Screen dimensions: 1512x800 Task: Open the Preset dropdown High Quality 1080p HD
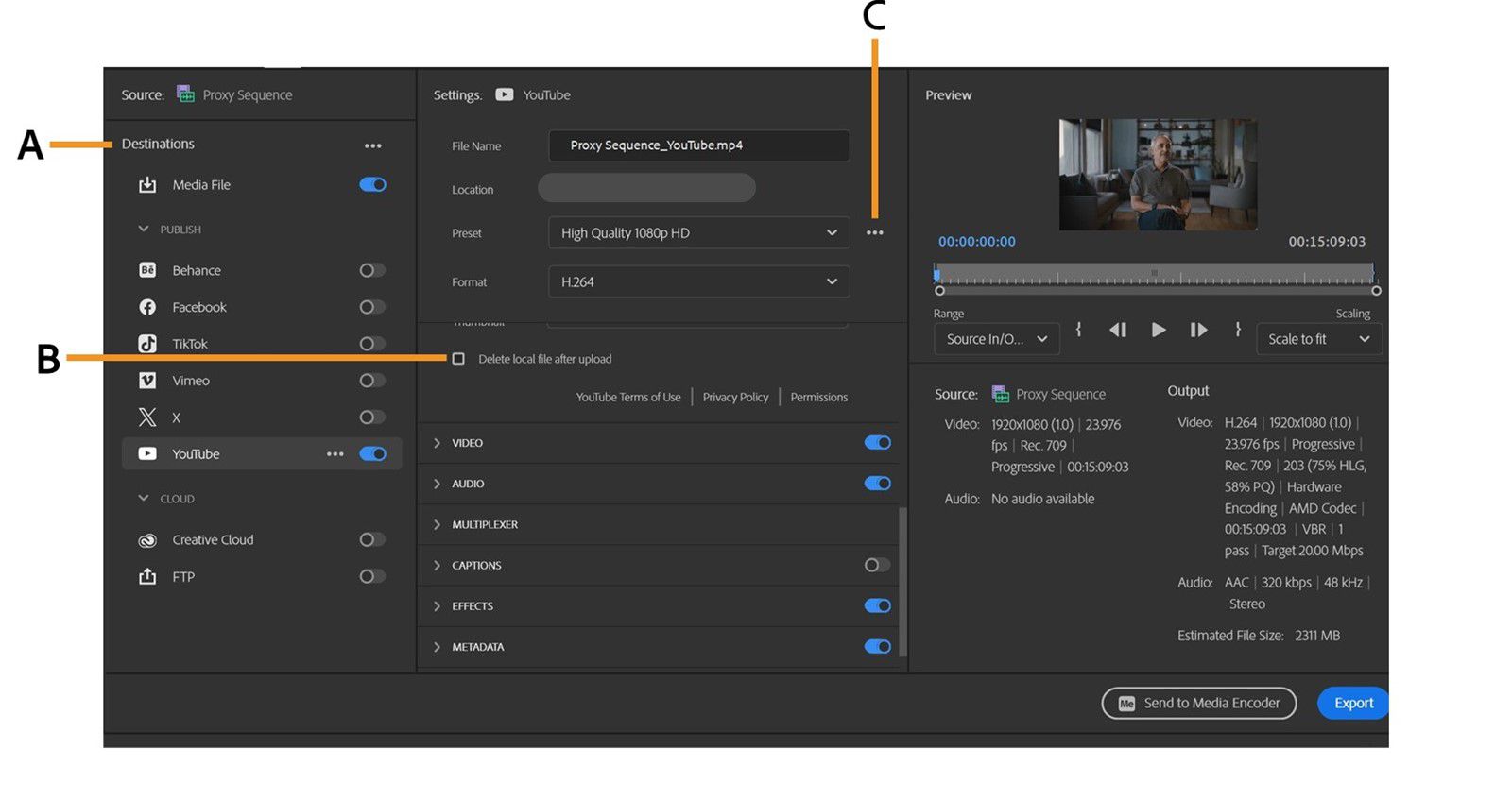(698, 233)
